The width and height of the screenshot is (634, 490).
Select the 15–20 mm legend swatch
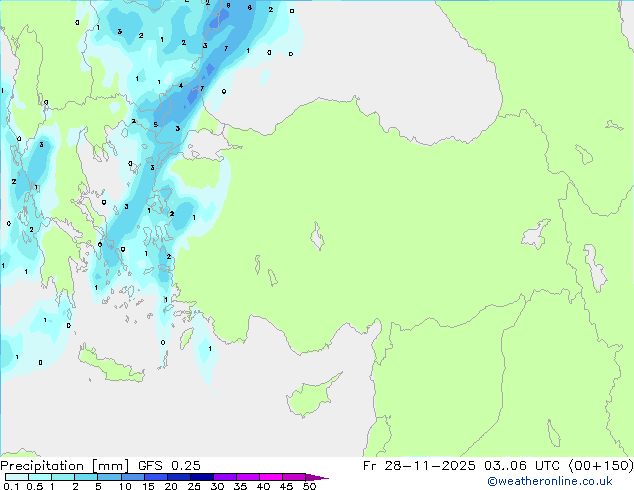[156, 477]
